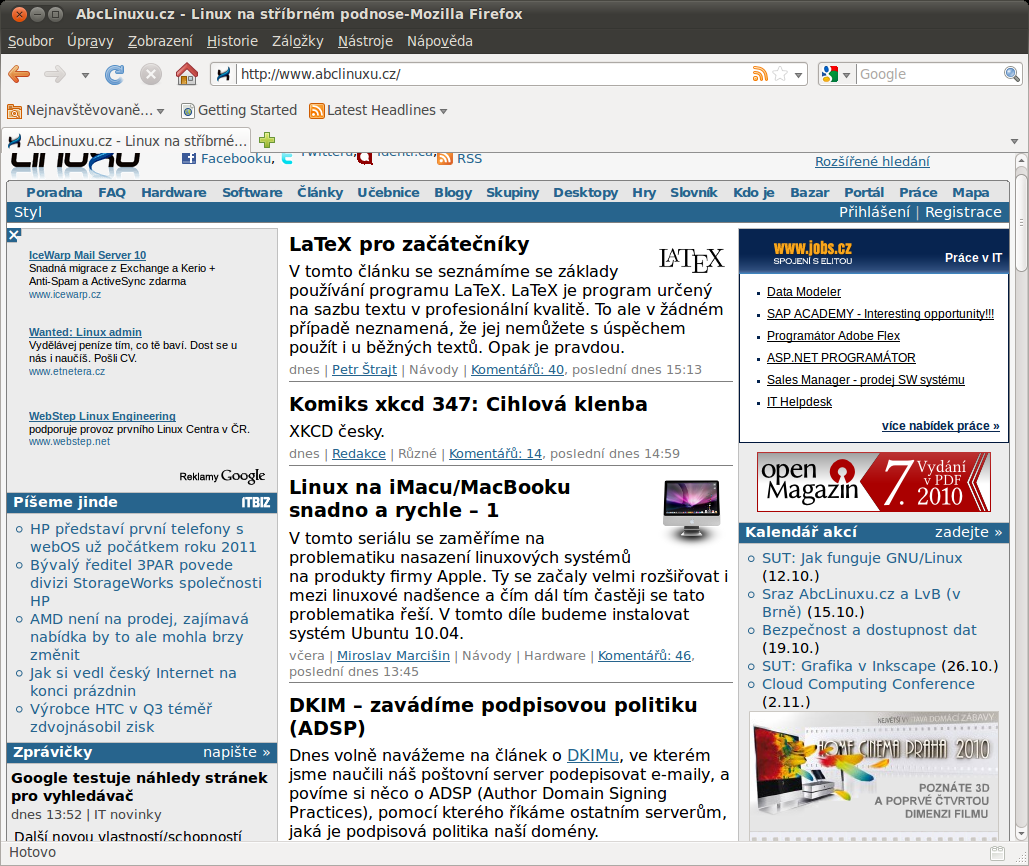Open the address bar history dropdown
This screenshot has height=866, width=1029.
798,75
